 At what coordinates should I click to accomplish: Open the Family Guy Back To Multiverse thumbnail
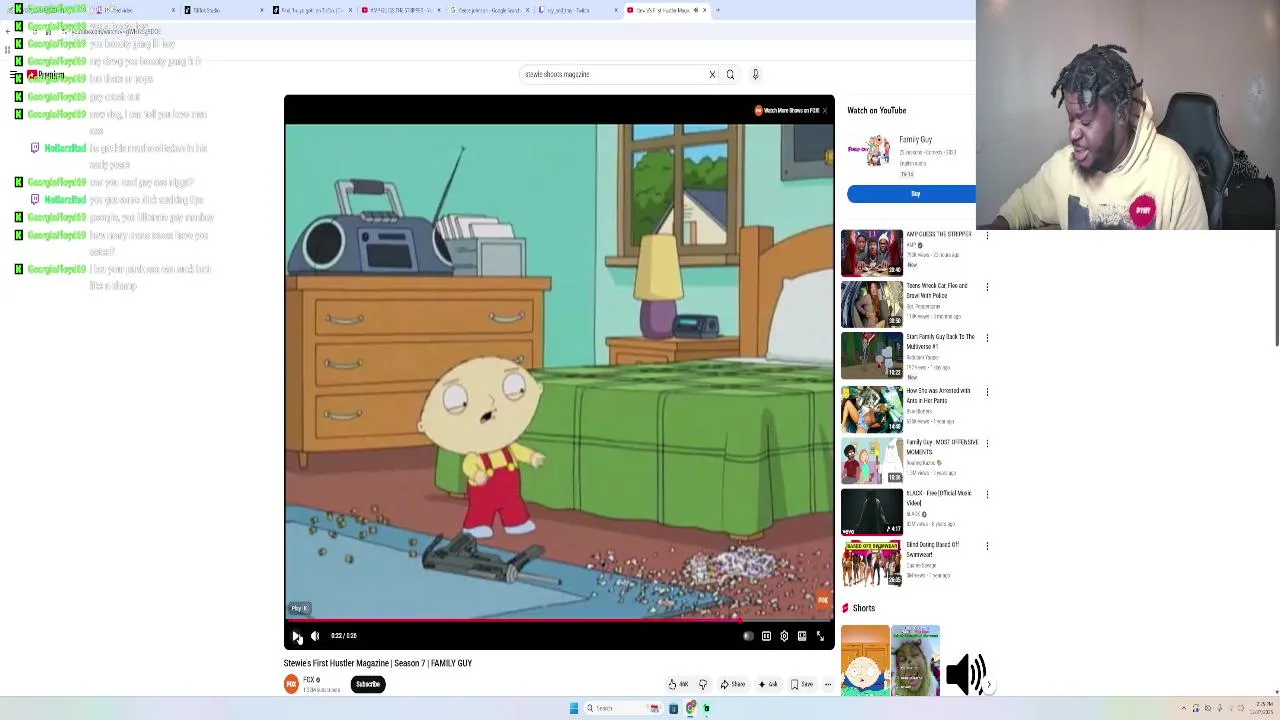click(872, 356)
